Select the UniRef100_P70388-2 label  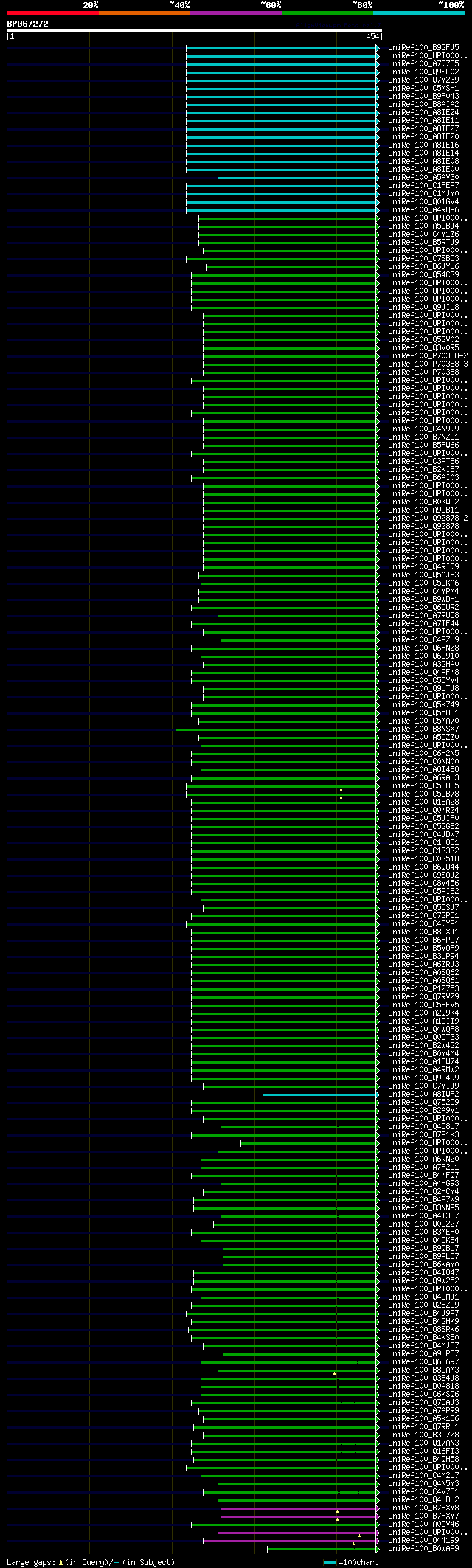click(x=428, y=355)
